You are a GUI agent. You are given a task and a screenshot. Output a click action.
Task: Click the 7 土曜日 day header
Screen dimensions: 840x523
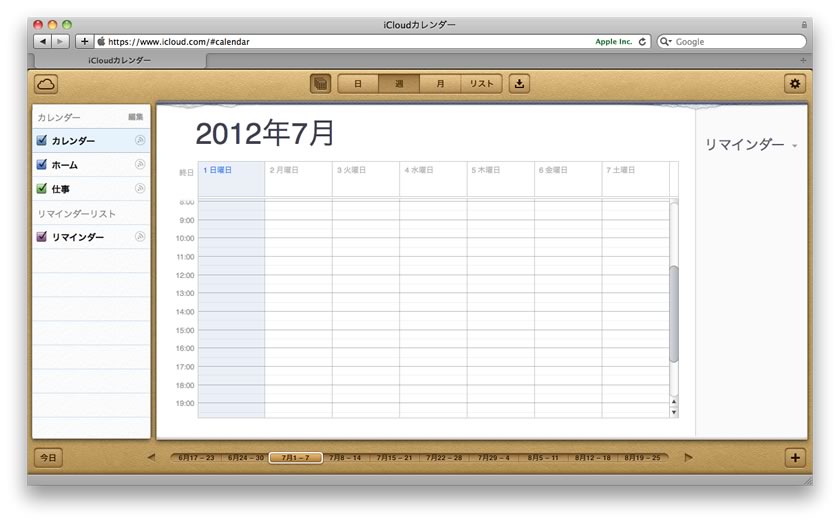pos(621,170)
